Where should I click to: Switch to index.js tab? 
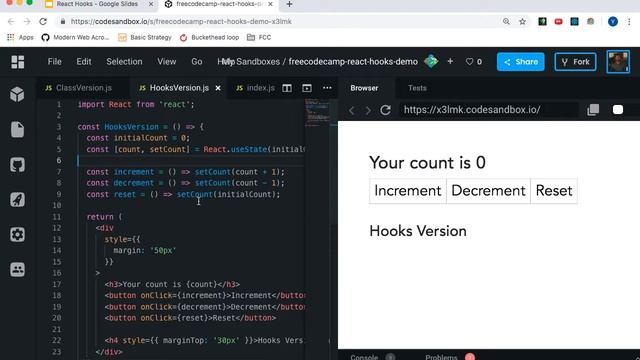tap(256, 88)
